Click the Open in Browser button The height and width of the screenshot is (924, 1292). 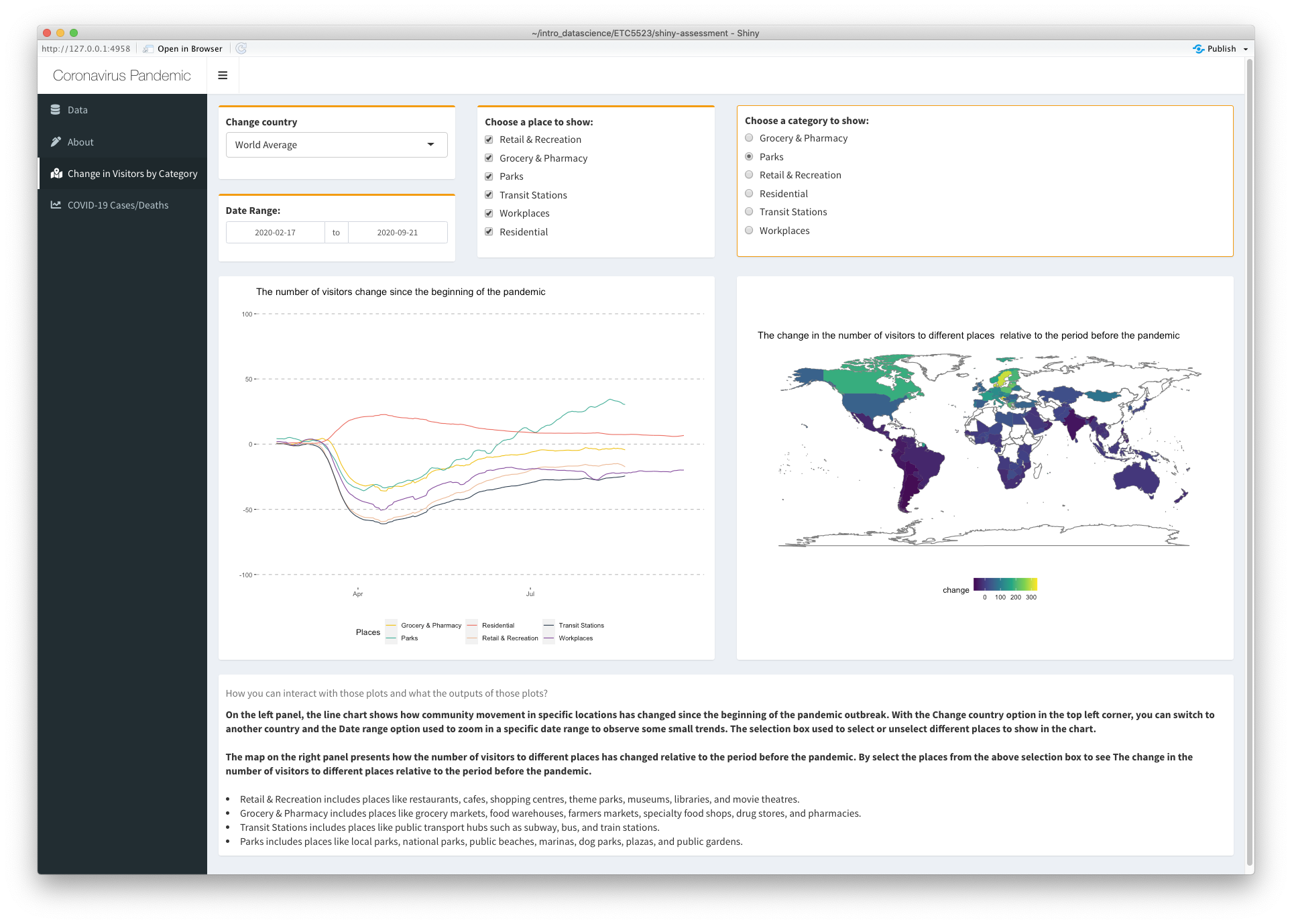point(182,49)
